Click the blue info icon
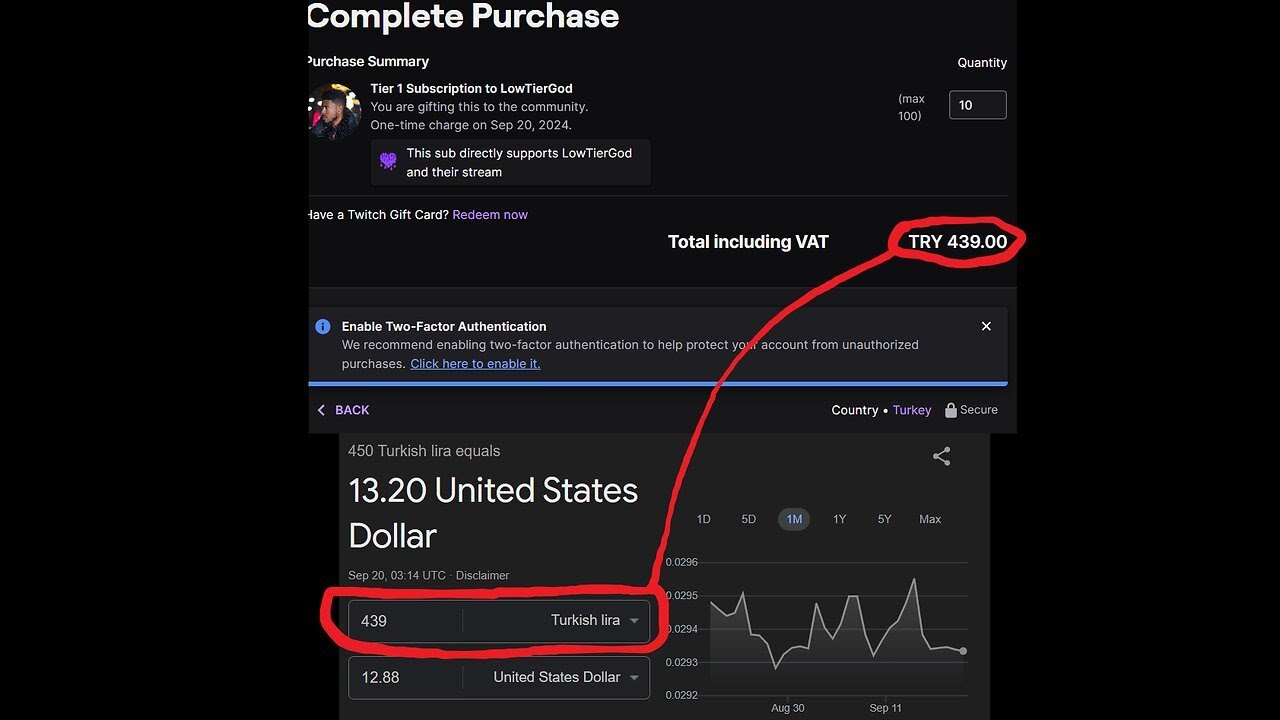This screenshot has height=720, width=1280. tap(323, 326)
